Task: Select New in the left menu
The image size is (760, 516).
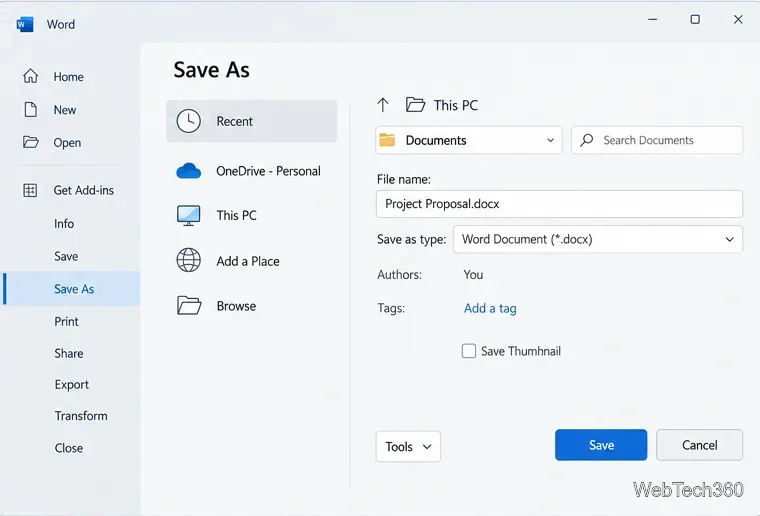Action: (65, 110)
